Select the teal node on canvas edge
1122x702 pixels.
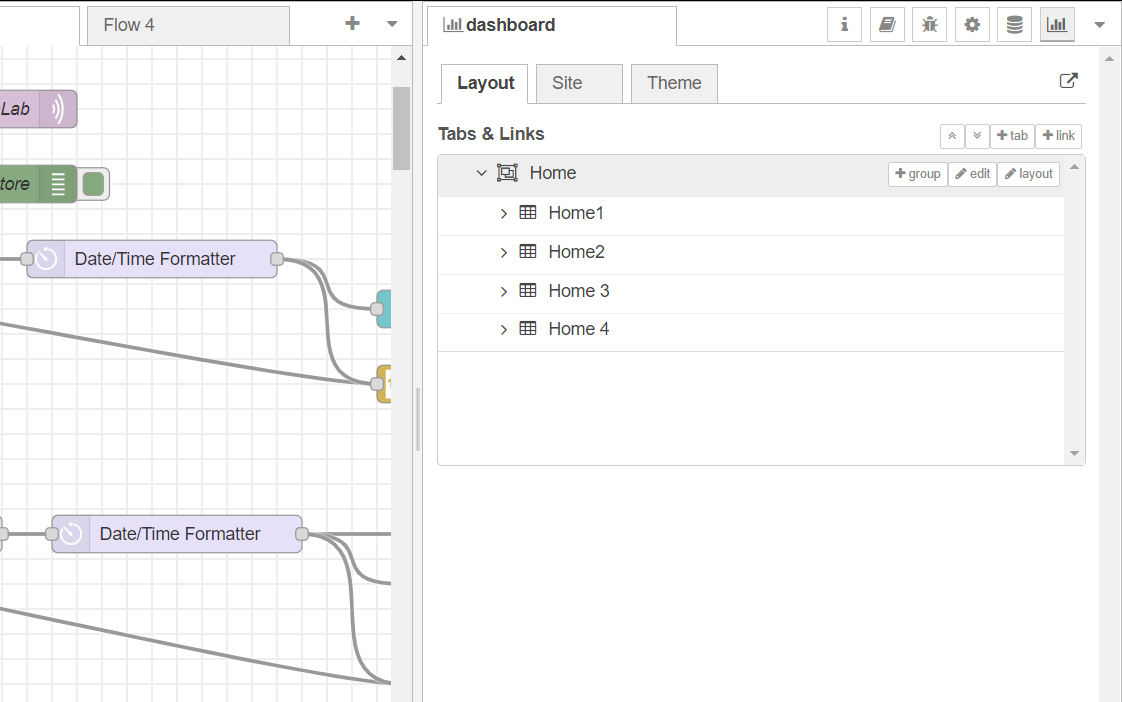(384, 309)
